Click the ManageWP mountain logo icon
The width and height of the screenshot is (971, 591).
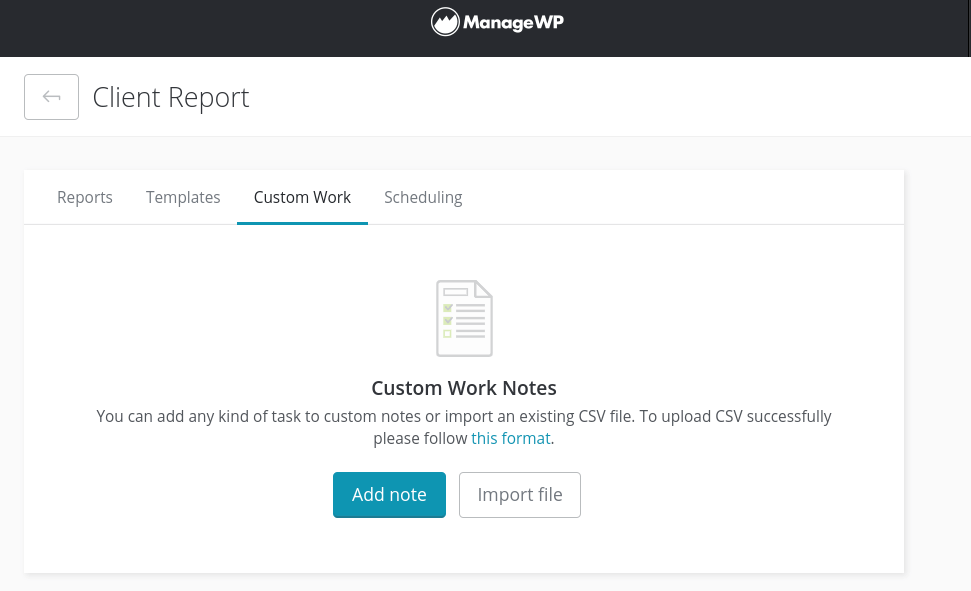click(x=445, y=22)
